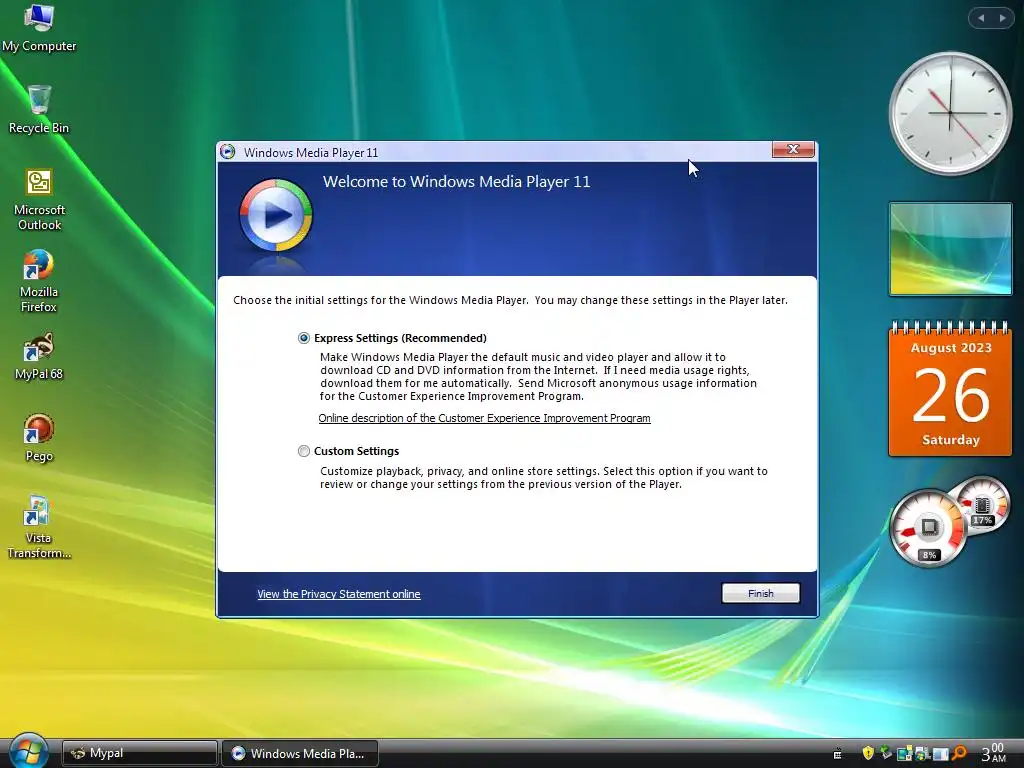This screenshot has width=1024, height=768.
Task: Select the Mozilla Firefox desktop shortcut
Action: 39,281
